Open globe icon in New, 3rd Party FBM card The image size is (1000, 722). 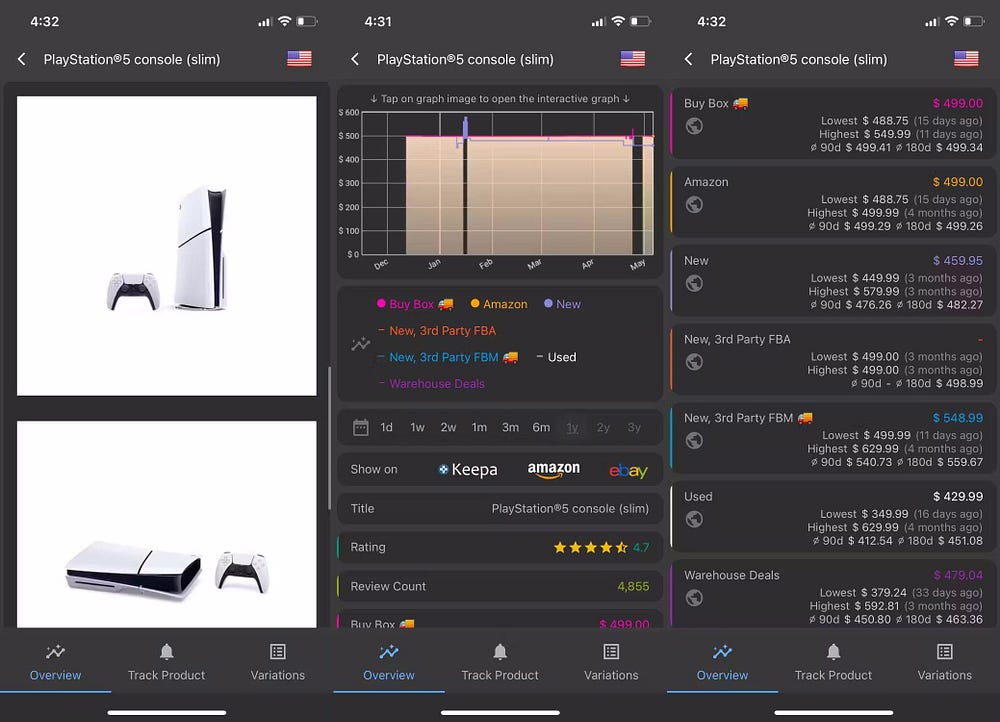pyautogui.click(x=694, y=440)
